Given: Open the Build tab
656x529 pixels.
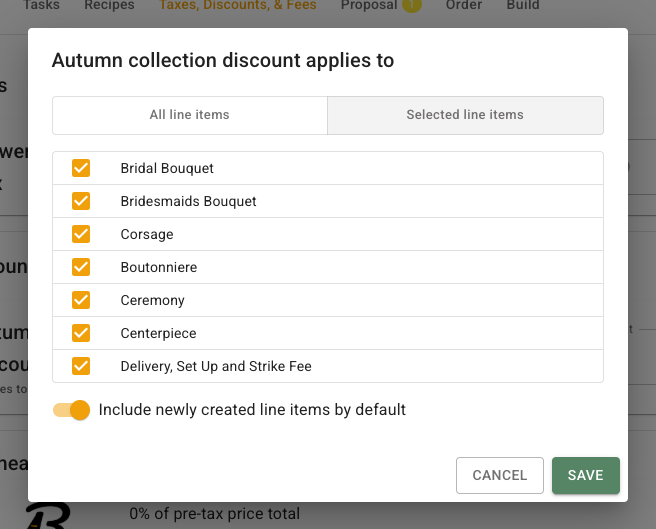Looking at the screenshot, I should [523, 5].
